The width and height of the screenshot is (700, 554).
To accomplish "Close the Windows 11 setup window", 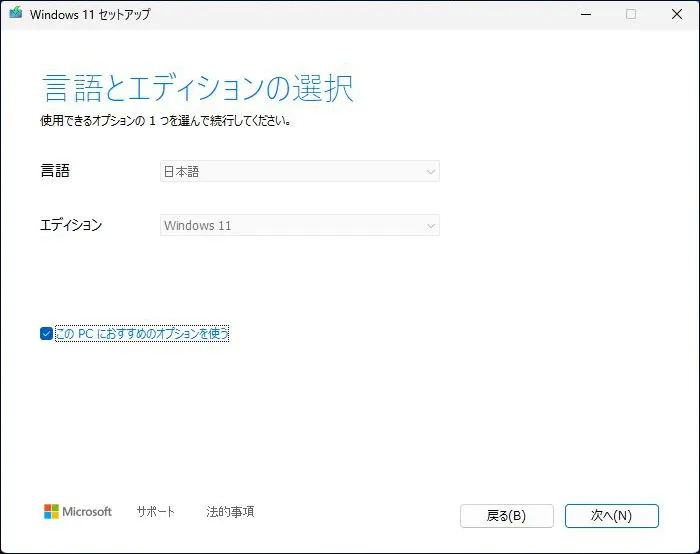I will pos(677,14).
